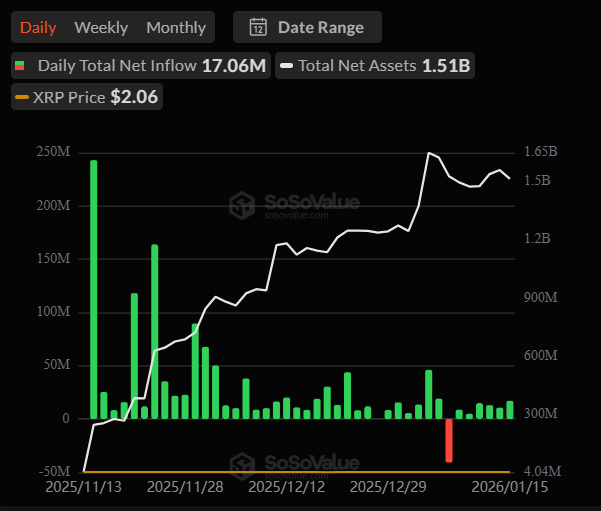This screenshot has height=511, width=601.
Task: Click the 250M left axis label
Action: pyautogui.click(x=54, y=152)
